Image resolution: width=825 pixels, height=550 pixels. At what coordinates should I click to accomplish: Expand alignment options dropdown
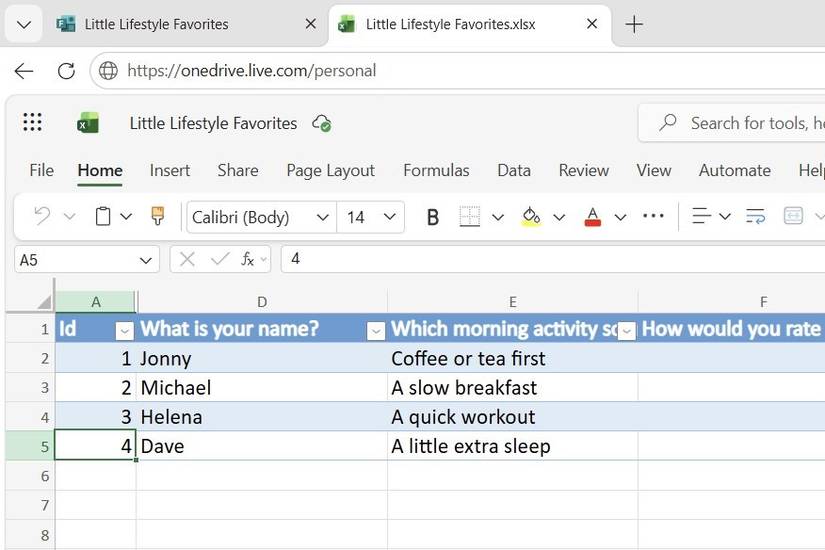pyautogui.click(x=725, y=216)
